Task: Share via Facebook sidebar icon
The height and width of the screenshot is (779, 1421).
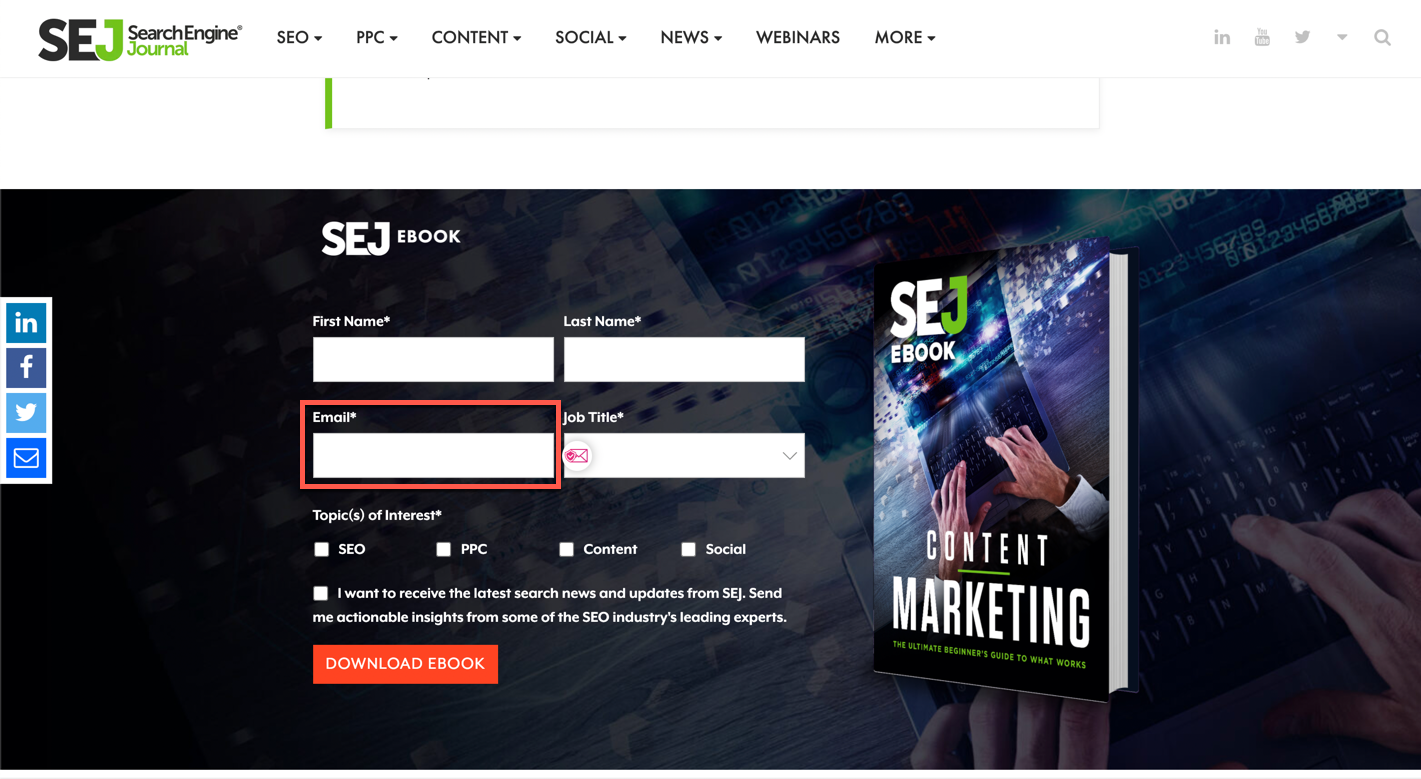Action: tap(26, 368)
